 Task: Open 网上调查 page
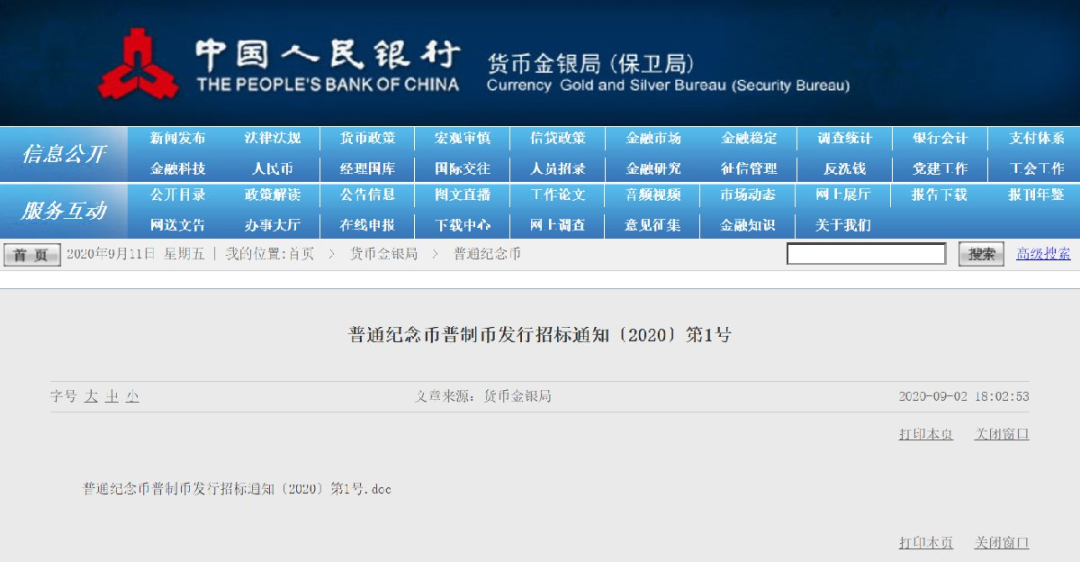(558, 225)
